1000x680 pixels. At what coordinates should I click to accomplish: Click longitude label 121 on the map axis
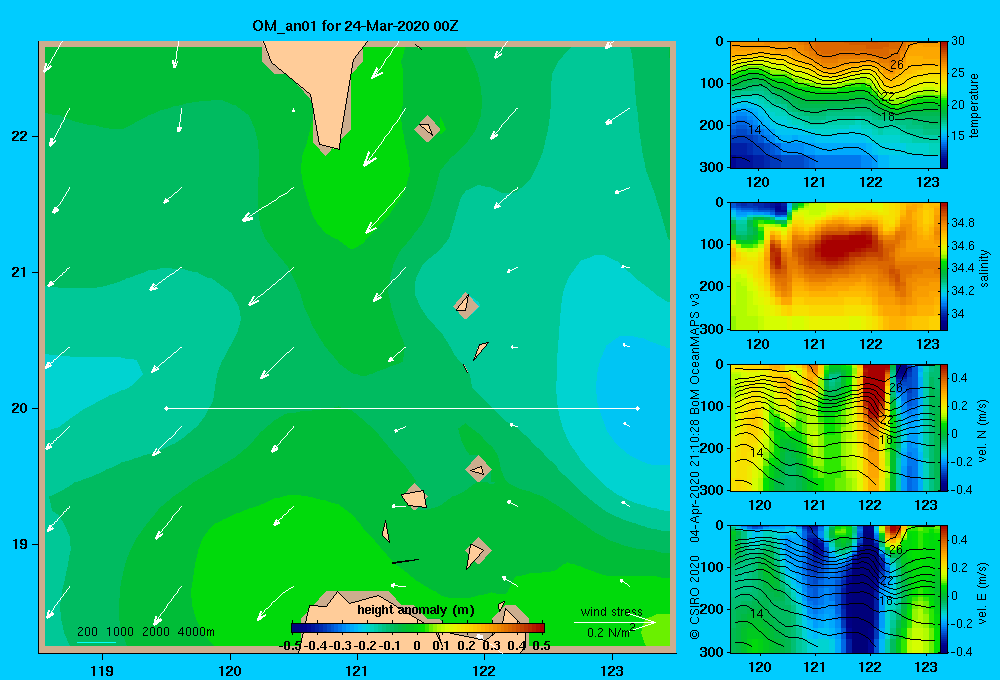(x=357, y=670)
